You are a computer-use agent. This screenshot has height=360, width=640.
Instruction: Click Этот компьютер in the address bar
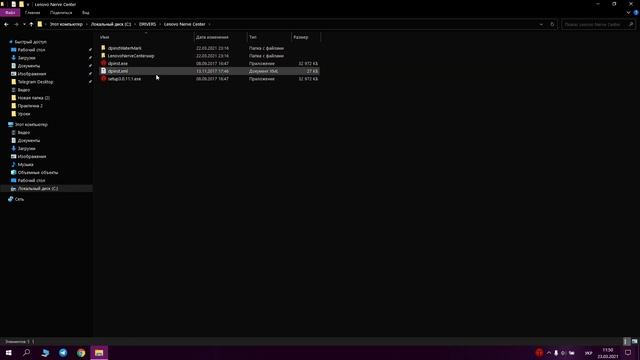66,24
